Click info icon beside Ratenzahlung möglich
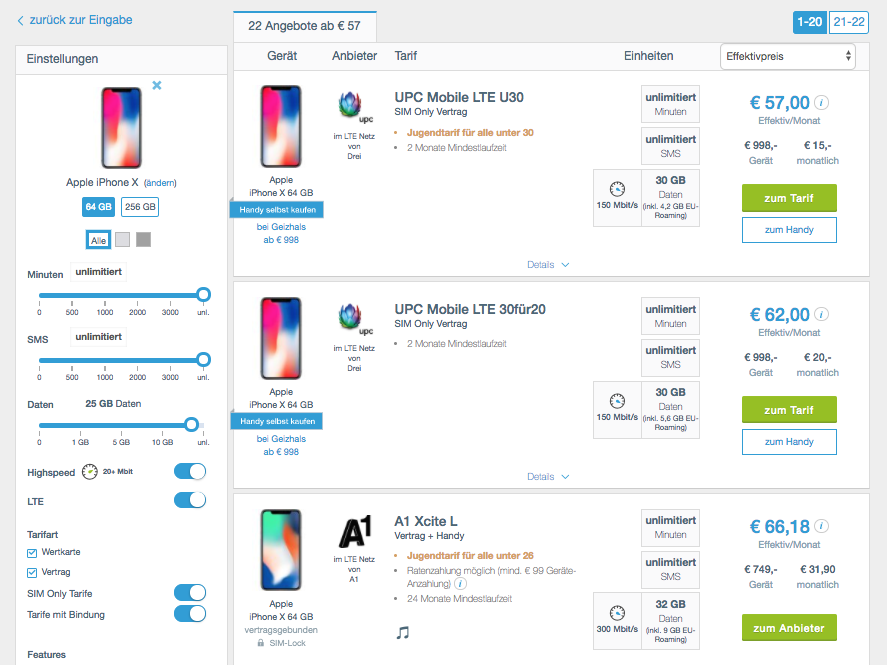887x665 pixels. 460,583
